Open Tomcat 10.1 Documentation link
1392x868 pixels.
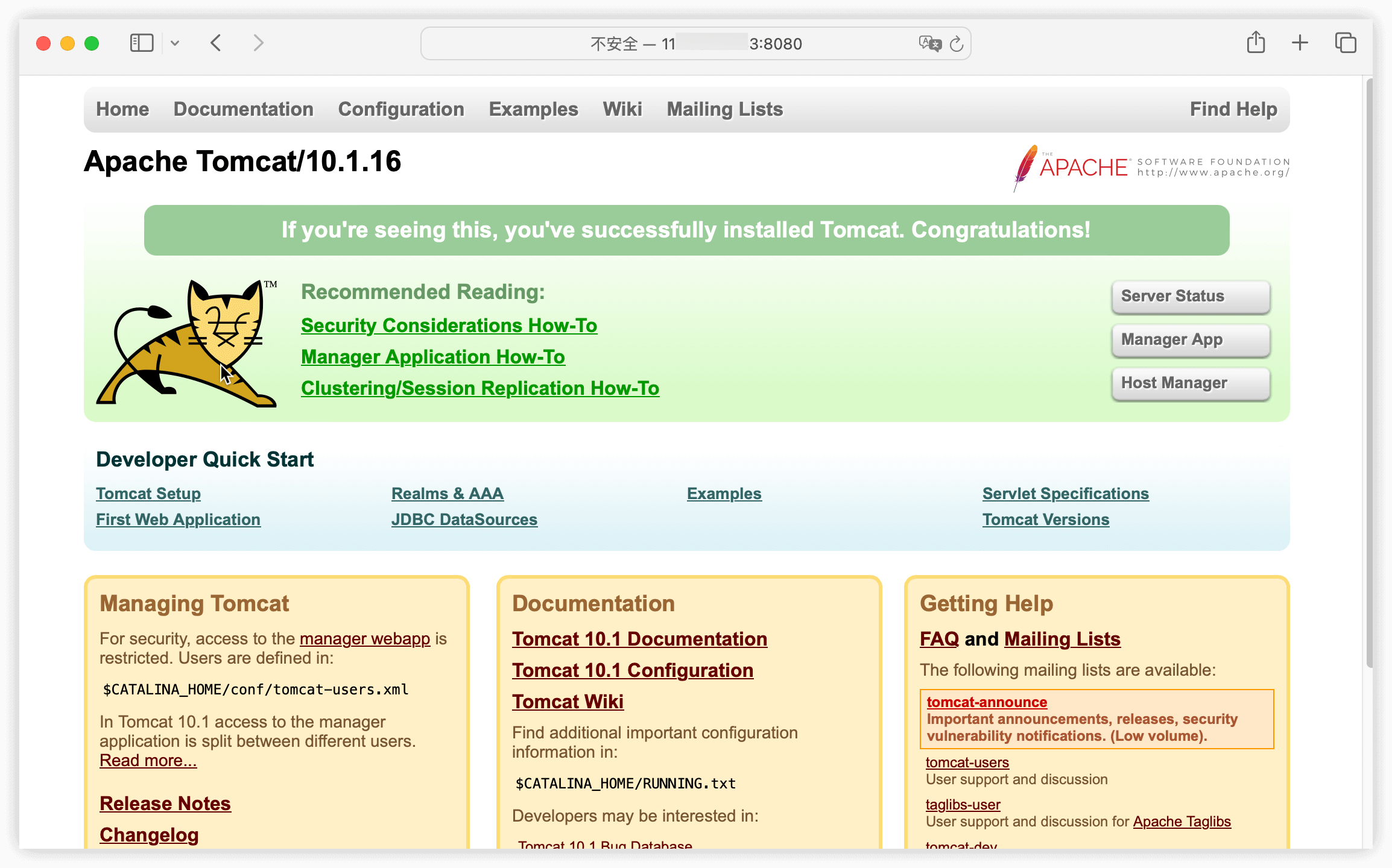[640, 639]
